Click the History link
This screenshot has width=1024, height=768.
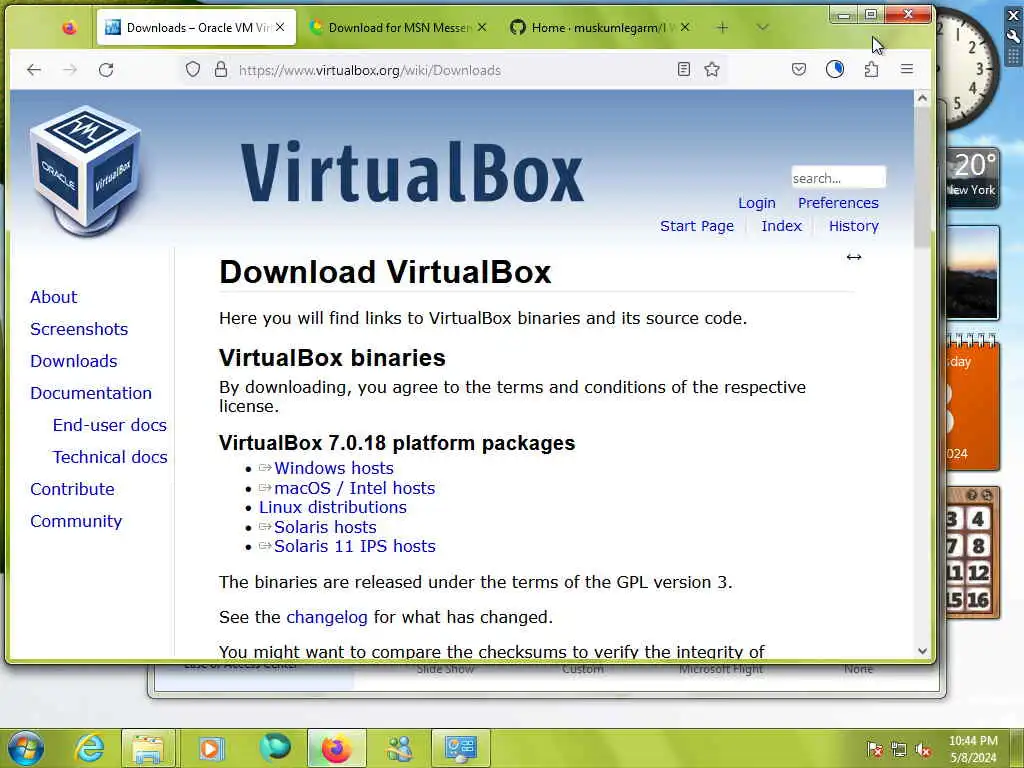[854, 226]
